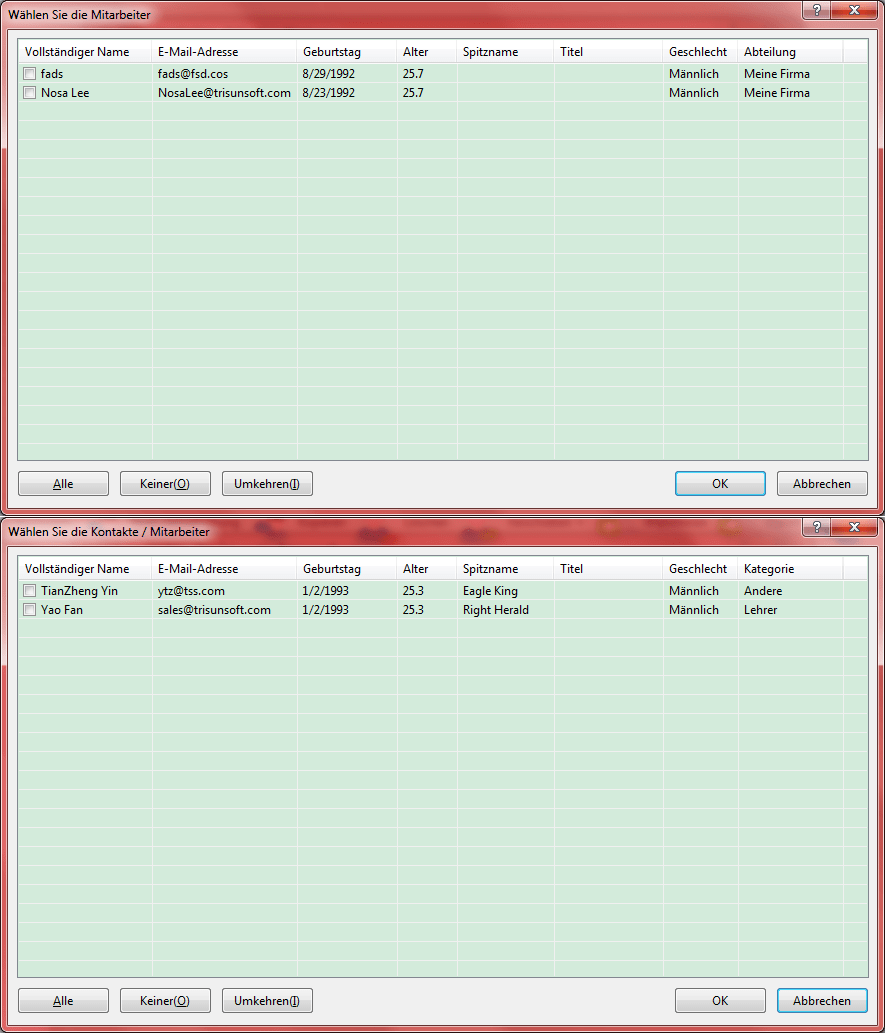The height and width of the screenshot is (1034, 885).
Task: Check the box next to fads
Action: tap(30, 74)
